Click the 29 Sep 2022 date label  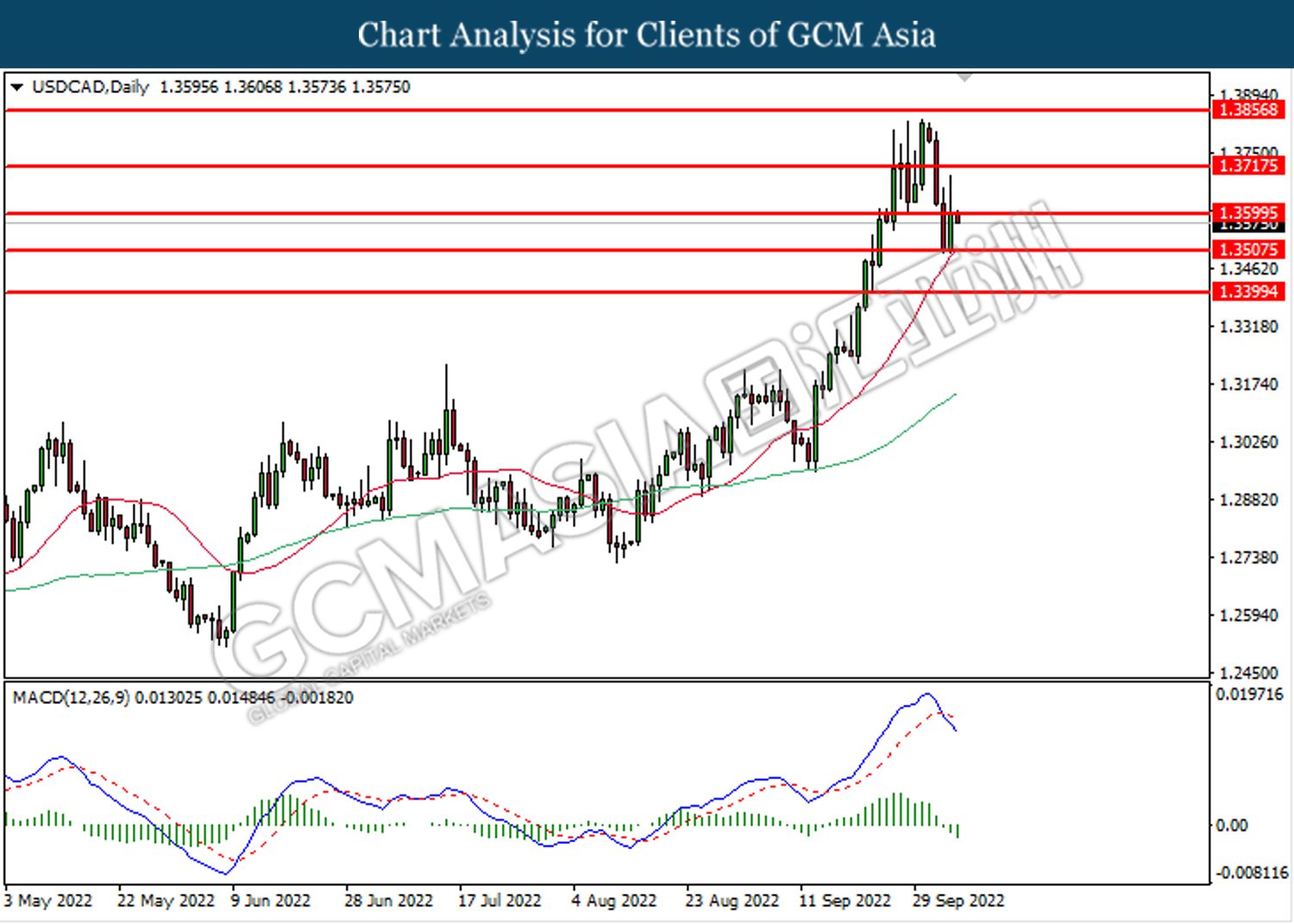[x=958, y=901]
